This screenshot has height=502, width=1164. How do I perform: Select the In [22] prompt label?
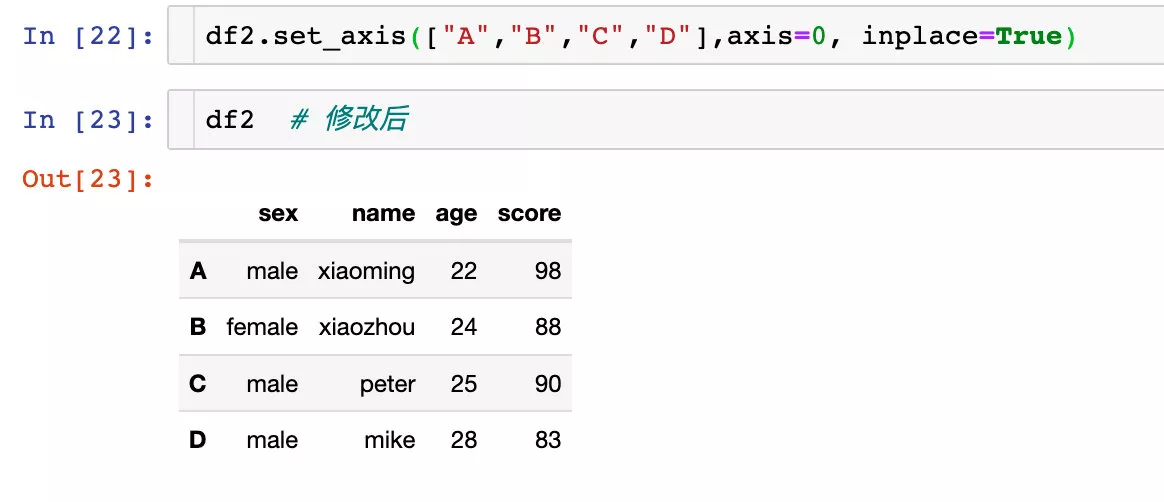click(88, 36)
